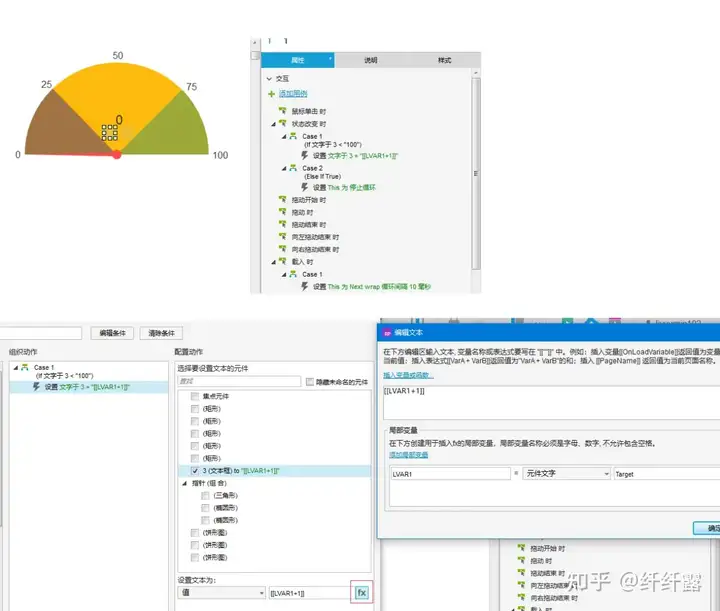The width and height of the screenshot is (720, 611).
Task: Click the rp icon in 编辑文本 title bar
Action: coord(387,332)
